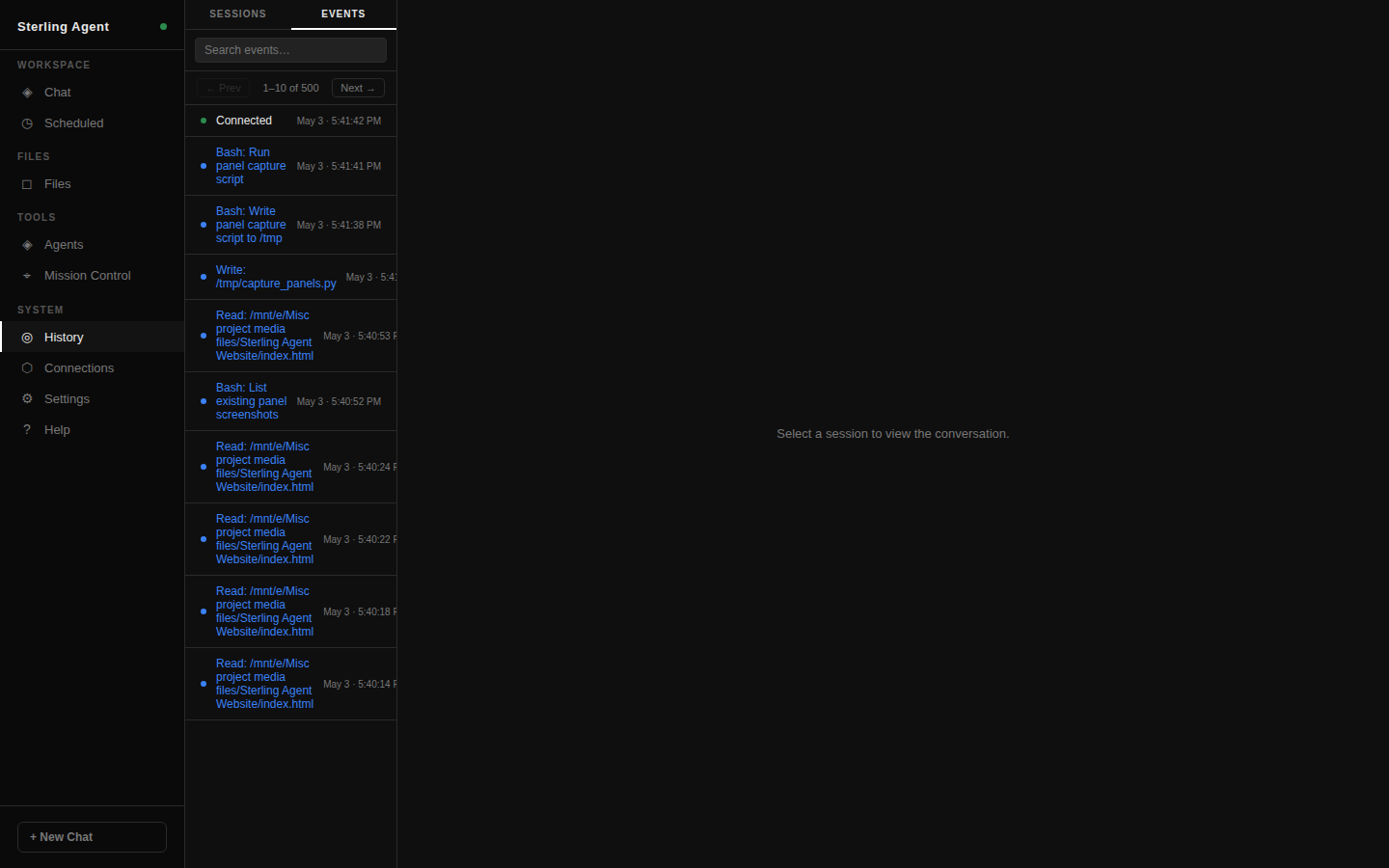Click green dot of Connected event
This screenshot has width=1389, height=868.
(x=204, y=121)
